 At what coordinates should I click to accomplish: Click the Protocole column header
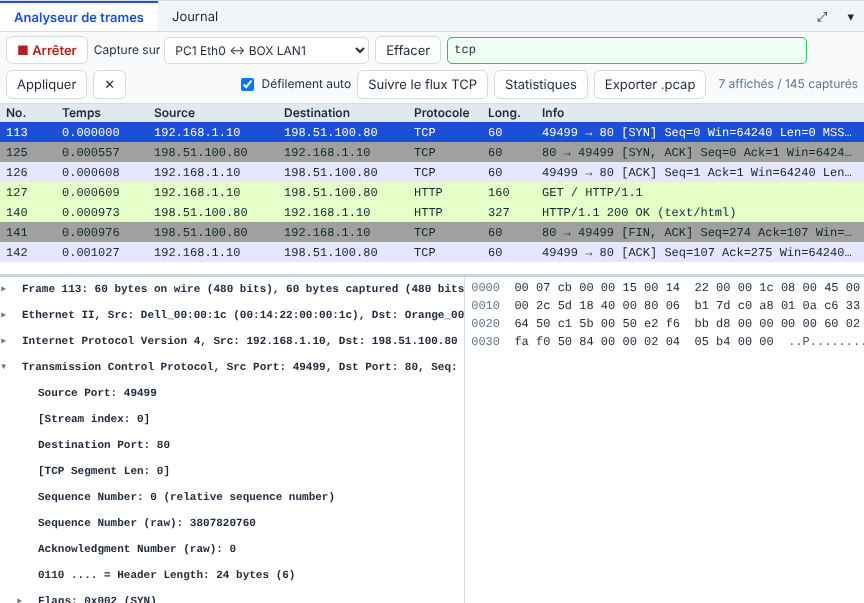[x=441, y=113]
